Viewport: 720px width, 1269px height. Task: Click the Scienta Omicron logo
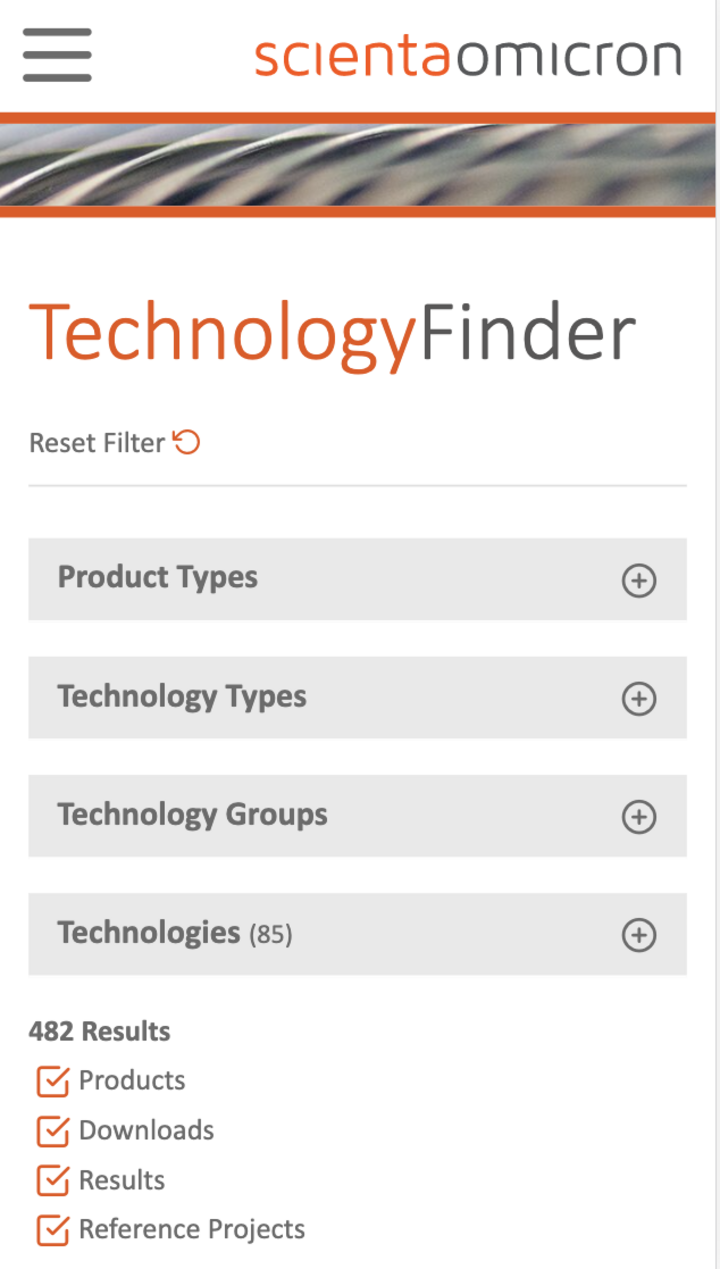point(468,58)
